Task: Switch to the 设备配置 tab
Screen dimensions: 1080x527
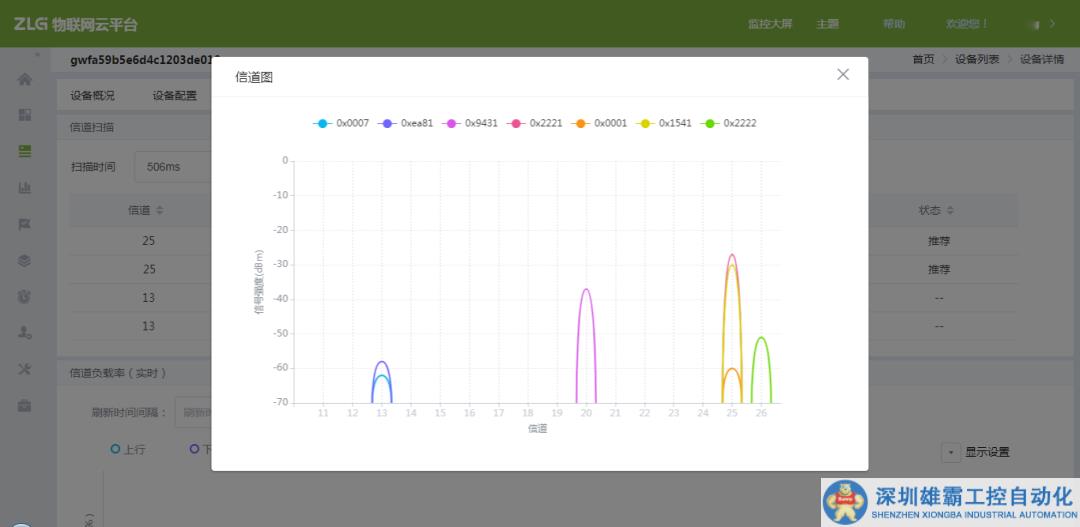Action: pos(174,96)
